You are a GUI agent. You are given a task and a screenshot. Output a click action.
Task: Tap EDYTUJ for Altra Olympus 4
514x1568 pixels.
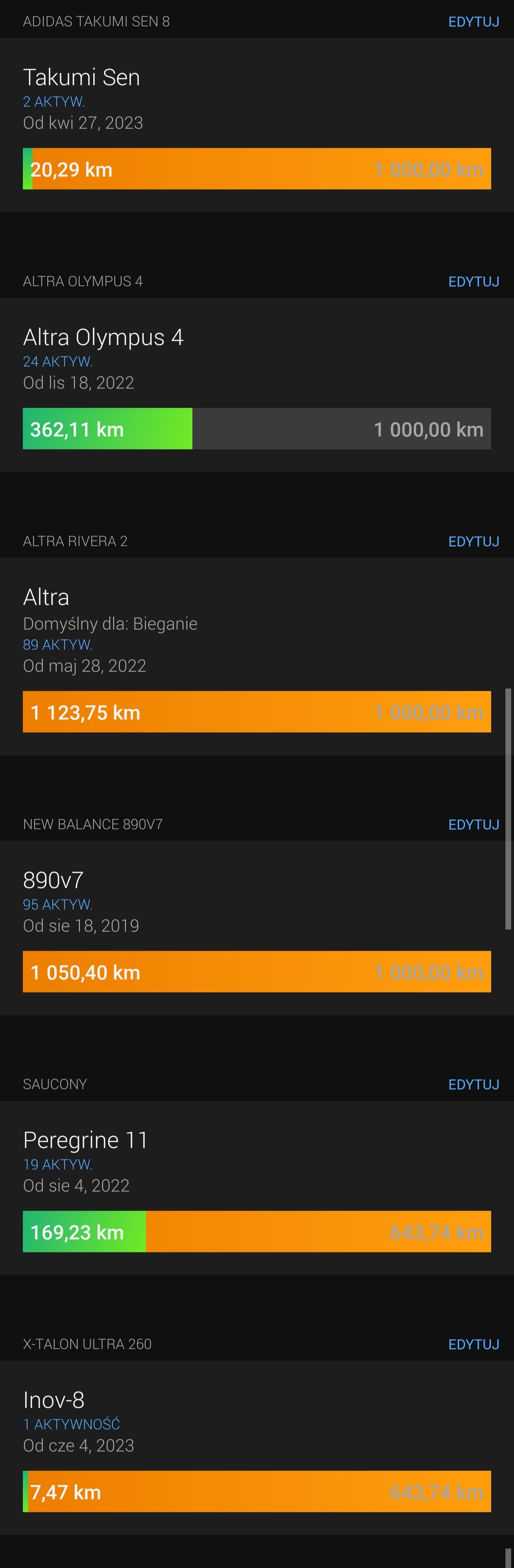[473, 282]
